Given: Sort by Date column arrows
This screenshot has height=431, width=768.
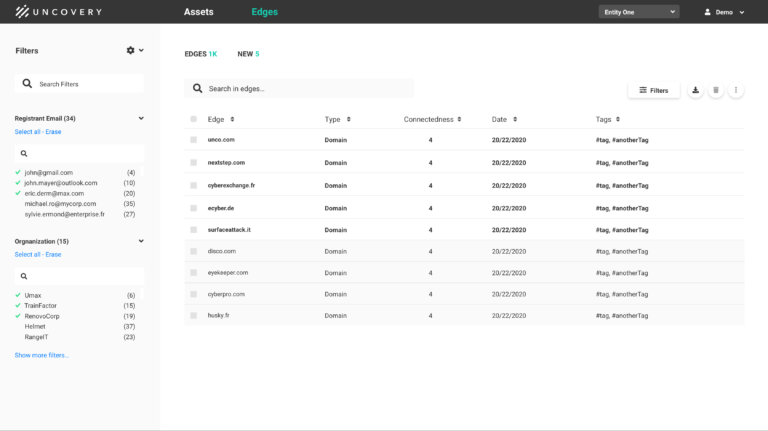Looking at the screenshot, I should 515,119.
